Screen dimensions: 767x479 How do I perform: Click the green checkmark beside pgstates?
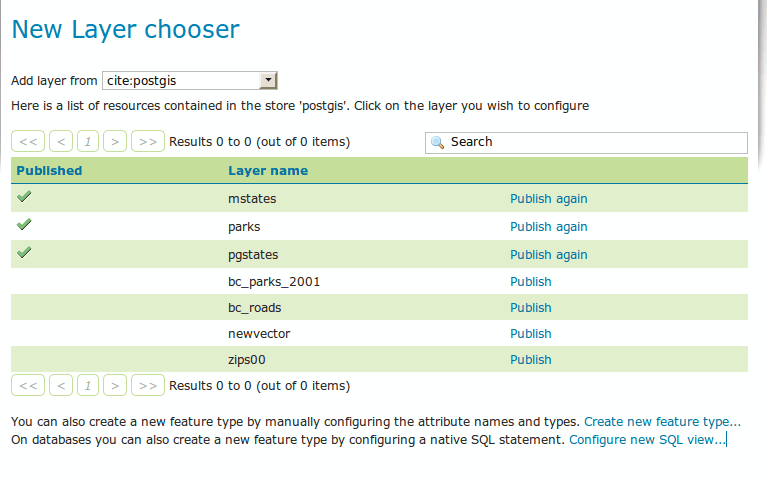(24, 253)
